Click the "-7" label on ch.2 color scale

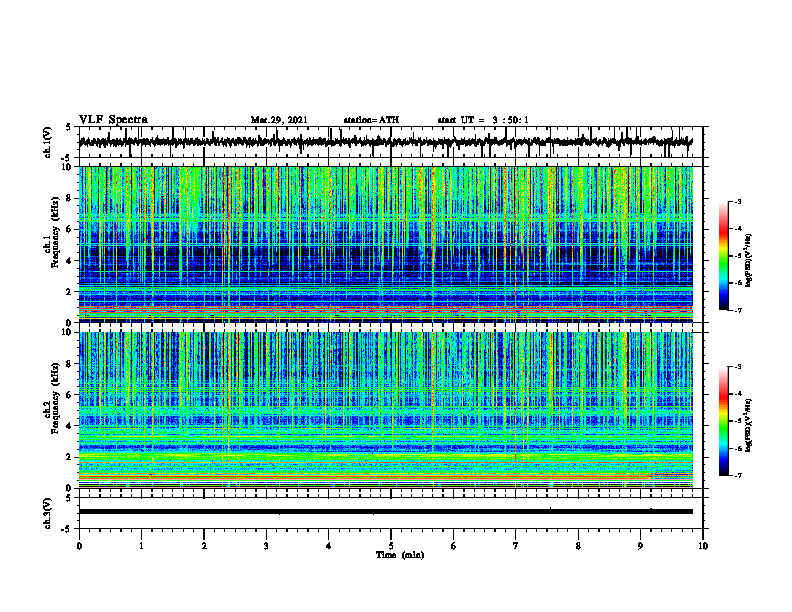pos(738,475)
